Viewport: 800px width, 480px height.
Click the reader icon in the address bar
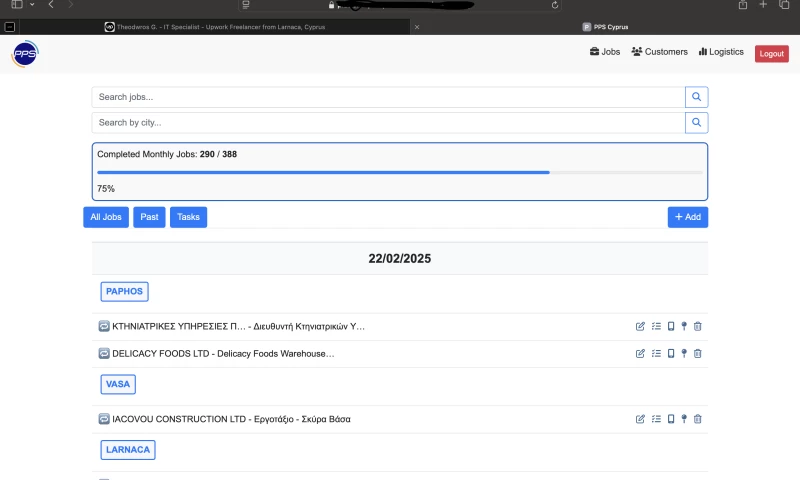click(x=246, y=5)
